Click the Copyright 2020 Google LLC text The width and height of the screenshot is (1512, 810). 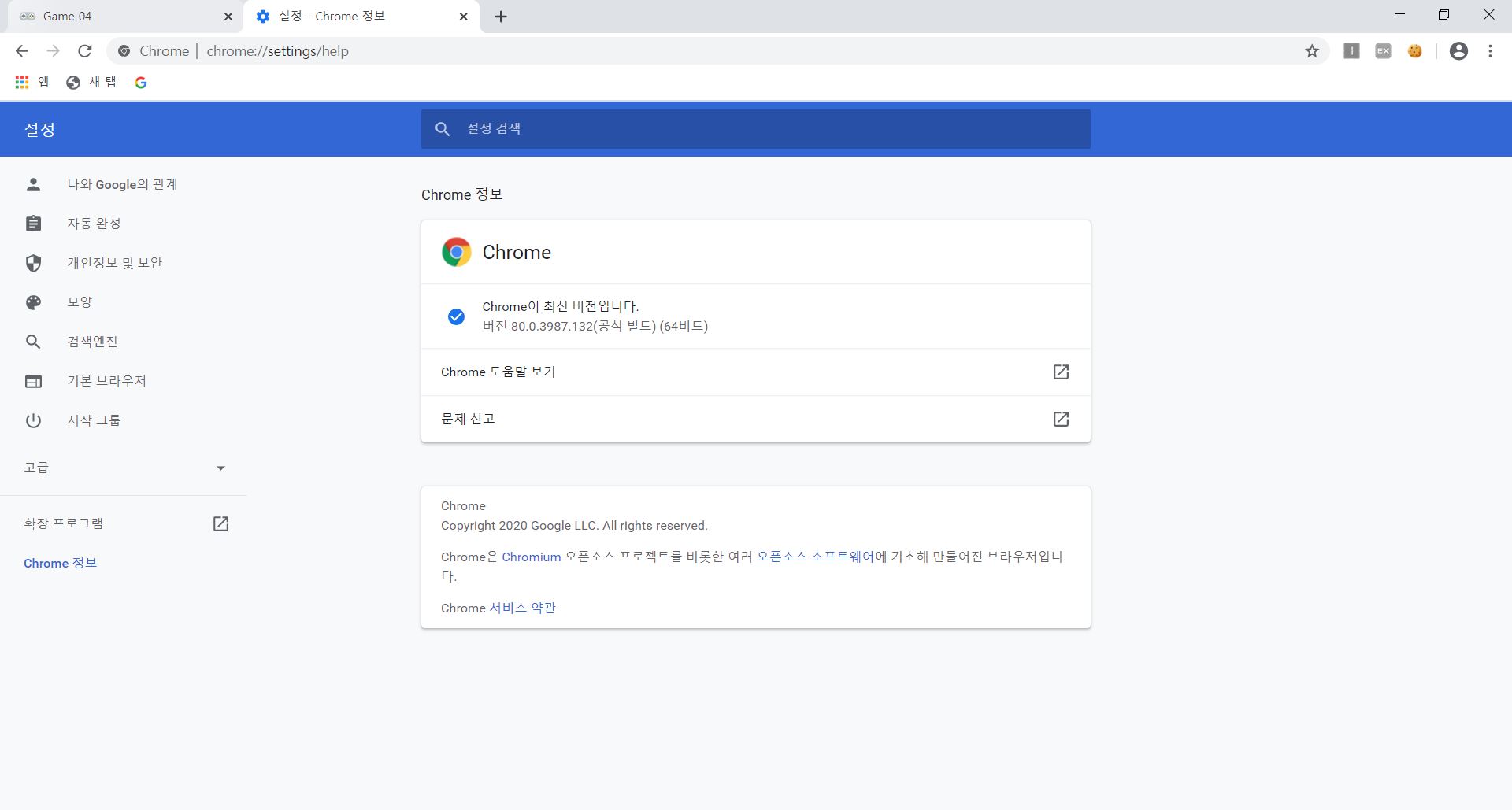[574, 525]
